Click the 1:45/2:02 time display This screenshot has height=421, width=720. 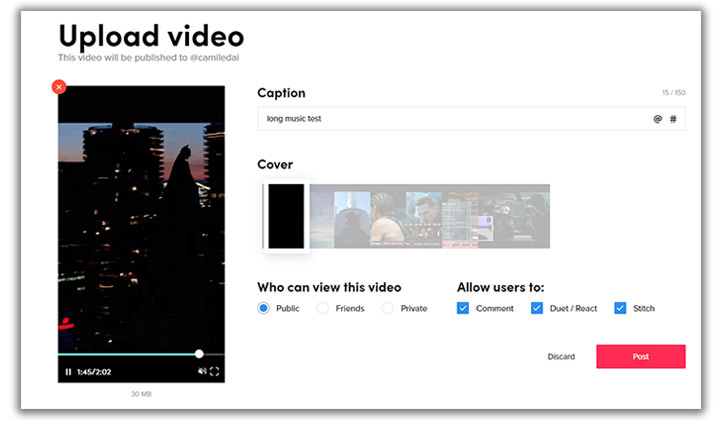coord(94,372)
